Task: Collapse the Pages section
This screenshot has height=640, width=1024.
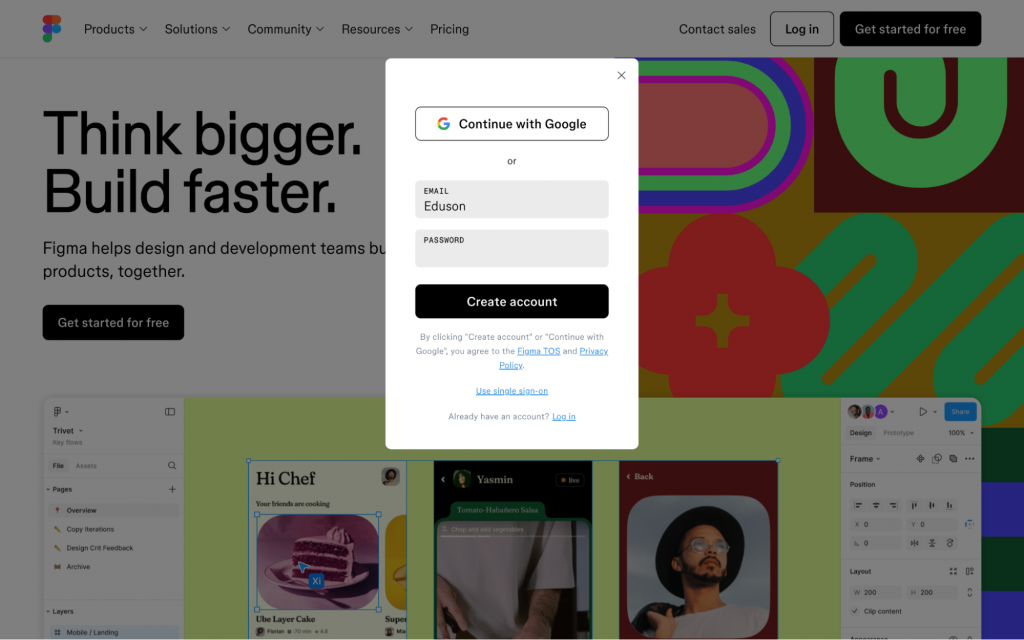Action: (x=48, y=489)
